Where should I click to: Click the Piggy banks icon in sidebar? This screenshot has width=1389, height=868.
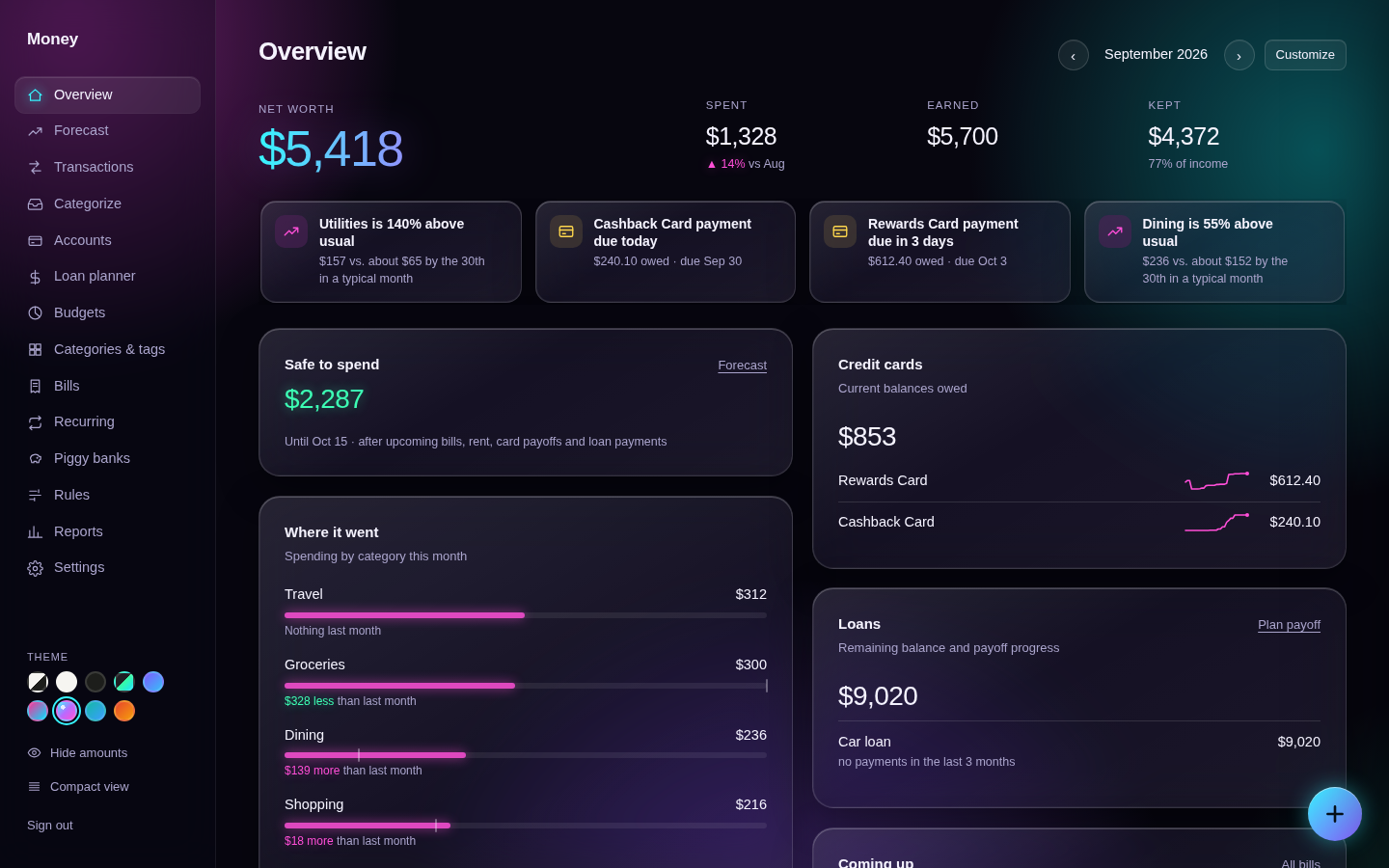click(x=36, y=459)
